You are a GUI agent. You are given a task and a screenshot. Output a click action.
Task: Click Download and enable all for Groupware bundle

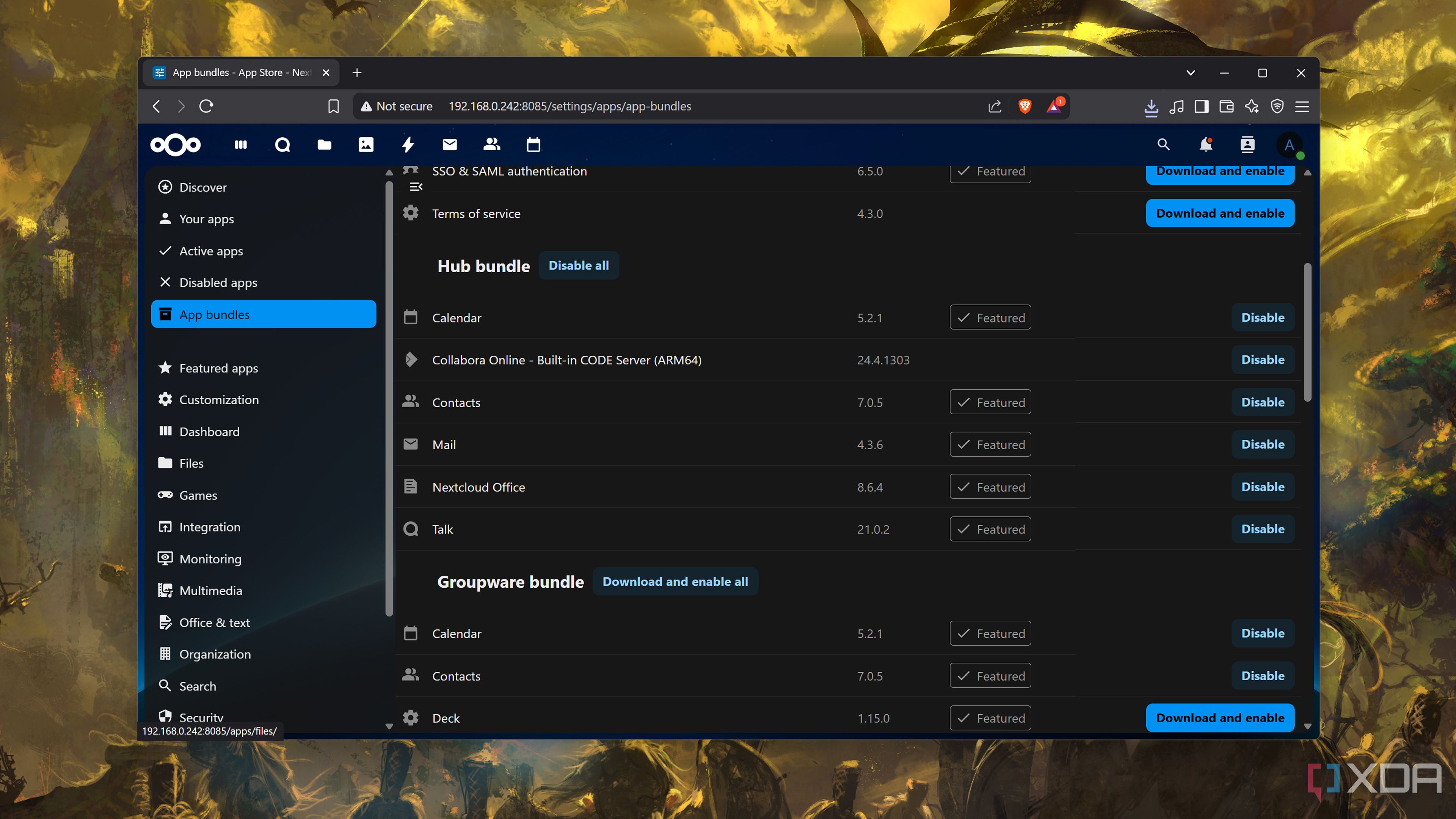(675, 582)
